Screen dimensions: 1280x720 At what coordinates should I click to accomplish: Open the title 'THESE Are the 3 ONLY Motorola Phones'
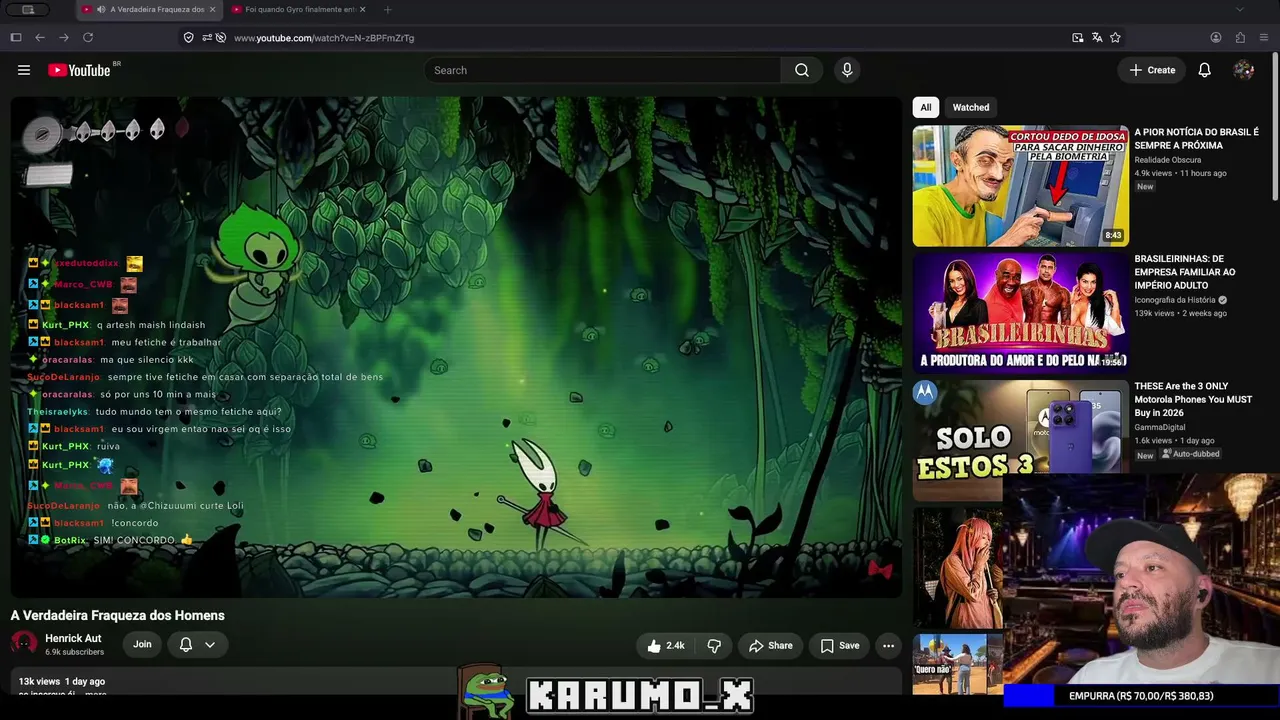pyautogui.click(x=1193, y=399)
